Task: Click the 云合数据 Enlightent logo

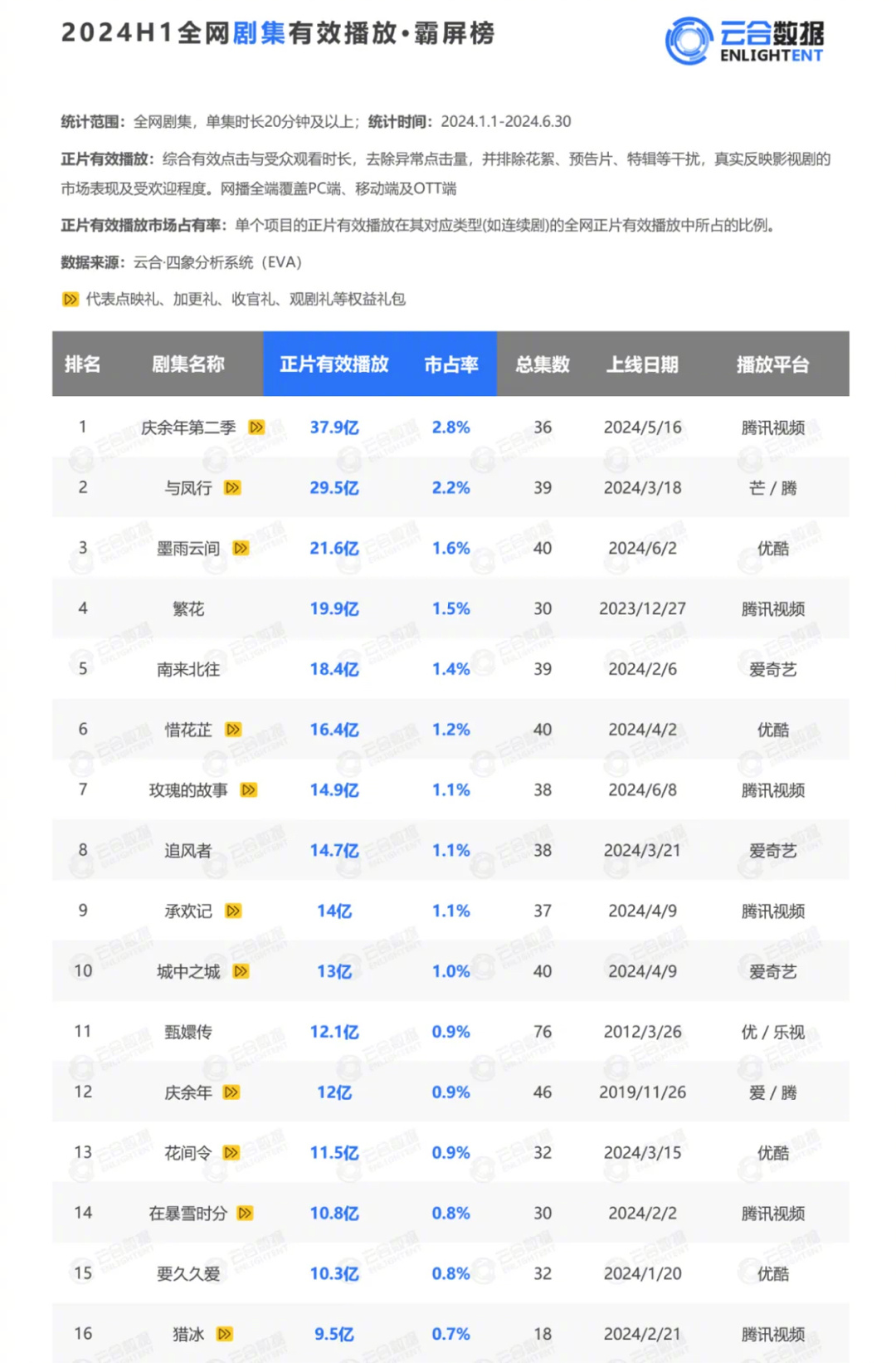Action: 744,41
